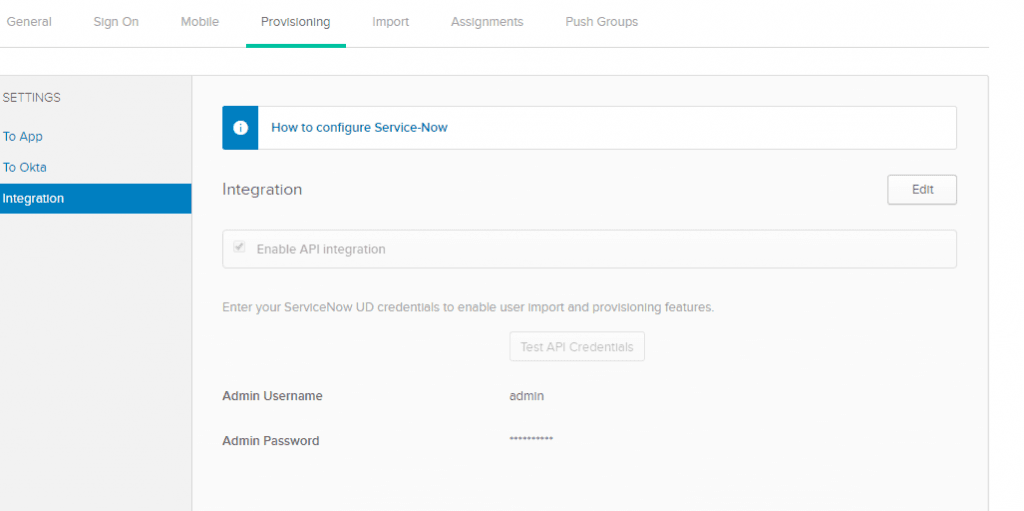Click the masked admin password value

531,438
